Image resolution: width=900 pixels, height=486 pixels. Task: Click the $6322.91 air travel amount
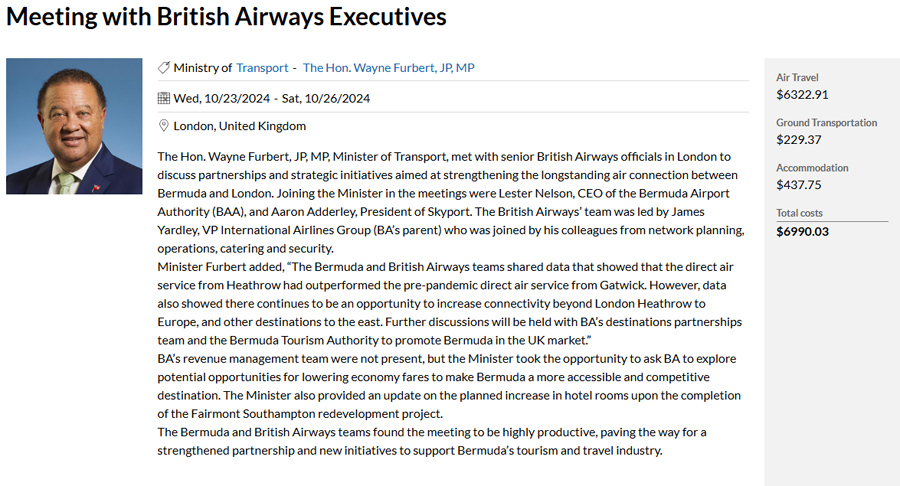(x=802, y=95)
